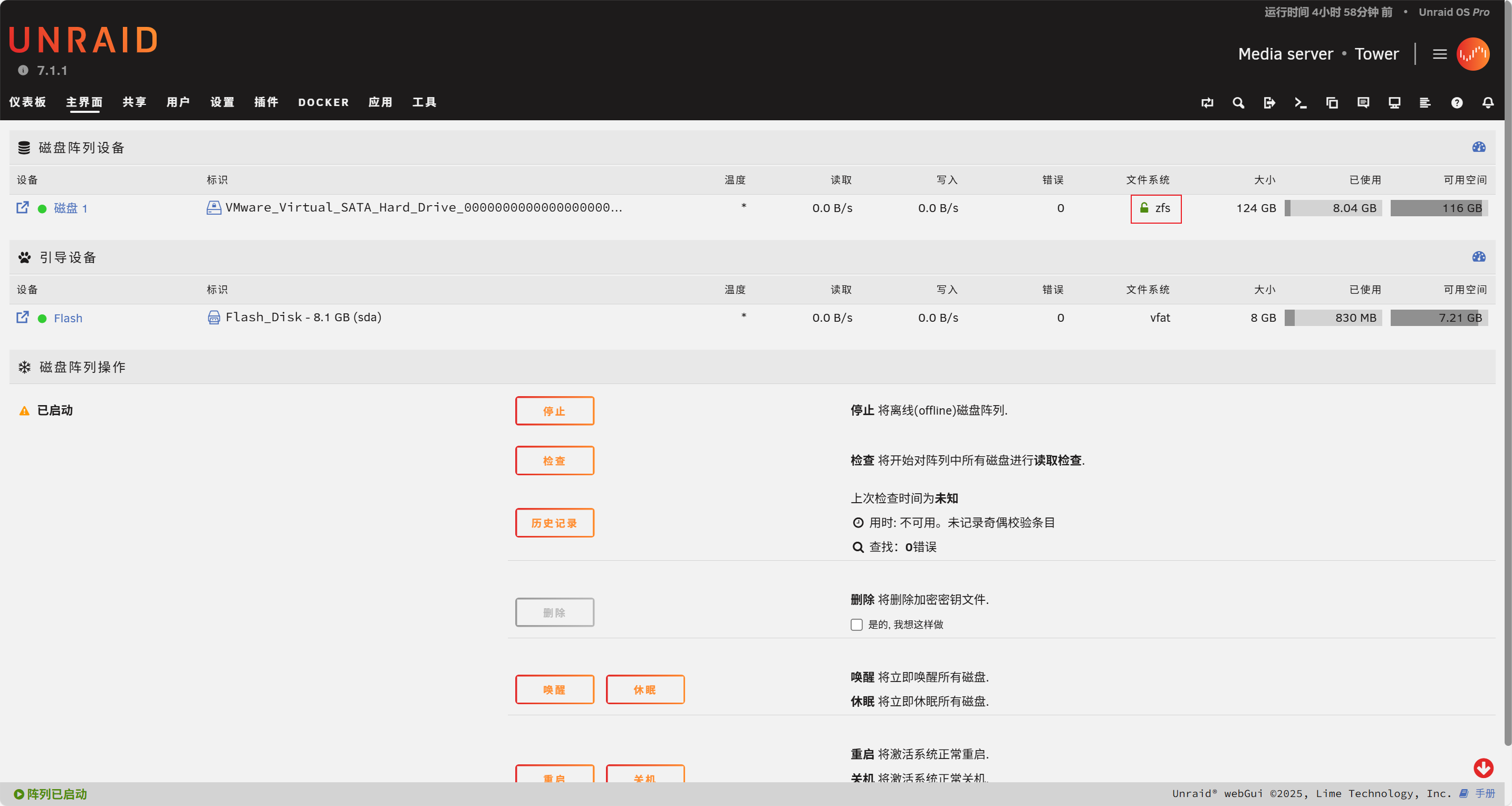
Task: Click the logout icon in toolbar
Action: click(1269, 103)
